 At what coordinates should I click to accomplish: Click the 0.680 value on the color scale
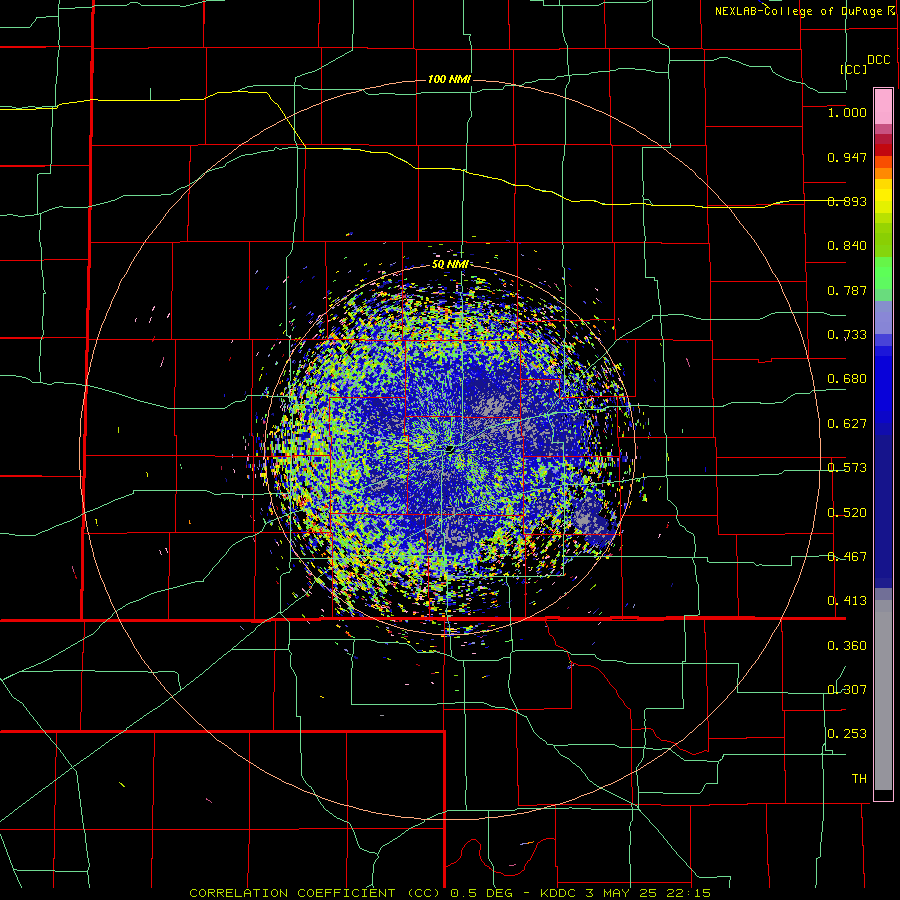click(x=847, y=379)
